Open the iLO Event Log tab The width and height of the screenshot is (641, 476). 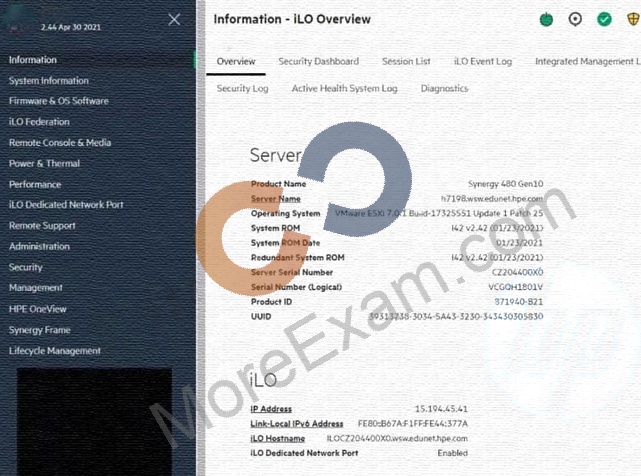coord(483,61)
